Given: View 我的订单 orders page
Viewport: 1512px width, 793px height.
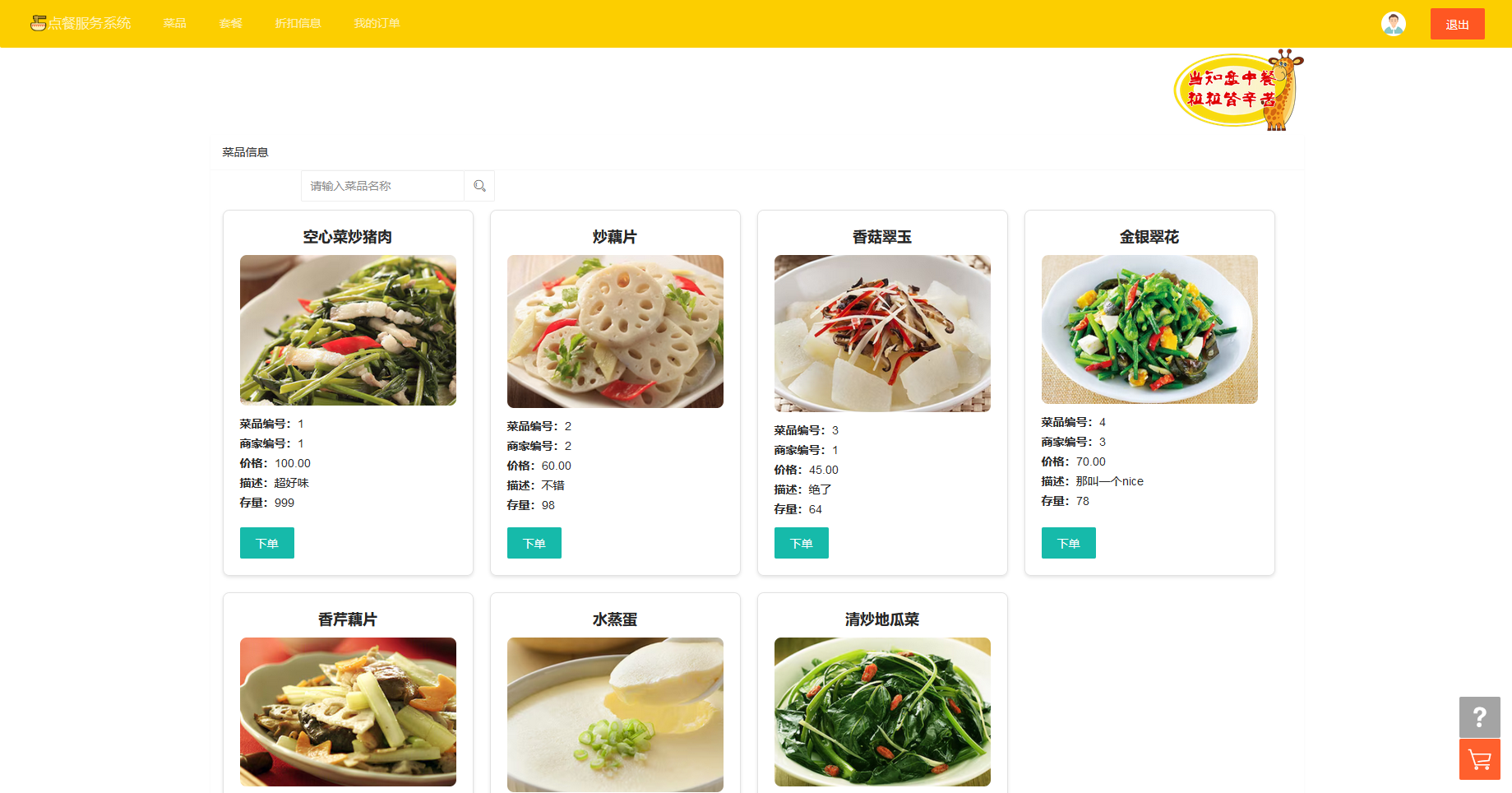Looking at the screenshot, I should (x=377, y=23).
